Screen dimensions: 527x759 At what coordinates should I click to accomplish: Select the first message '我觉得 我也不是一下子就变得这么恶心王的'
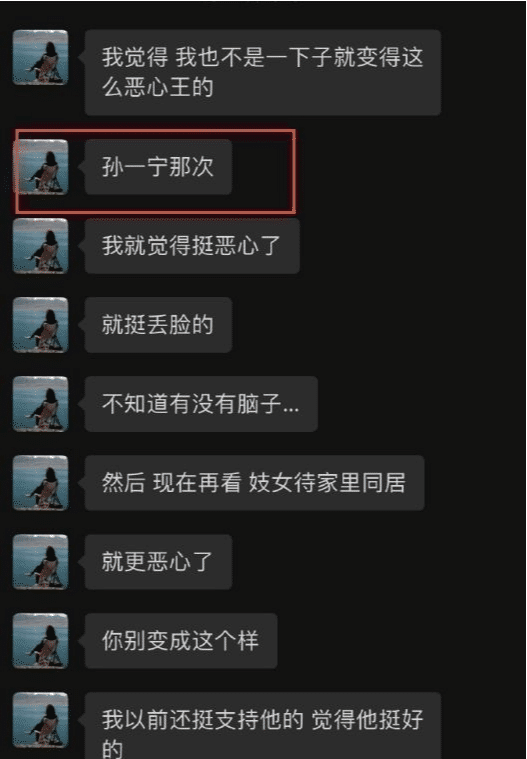click(263, 73)
